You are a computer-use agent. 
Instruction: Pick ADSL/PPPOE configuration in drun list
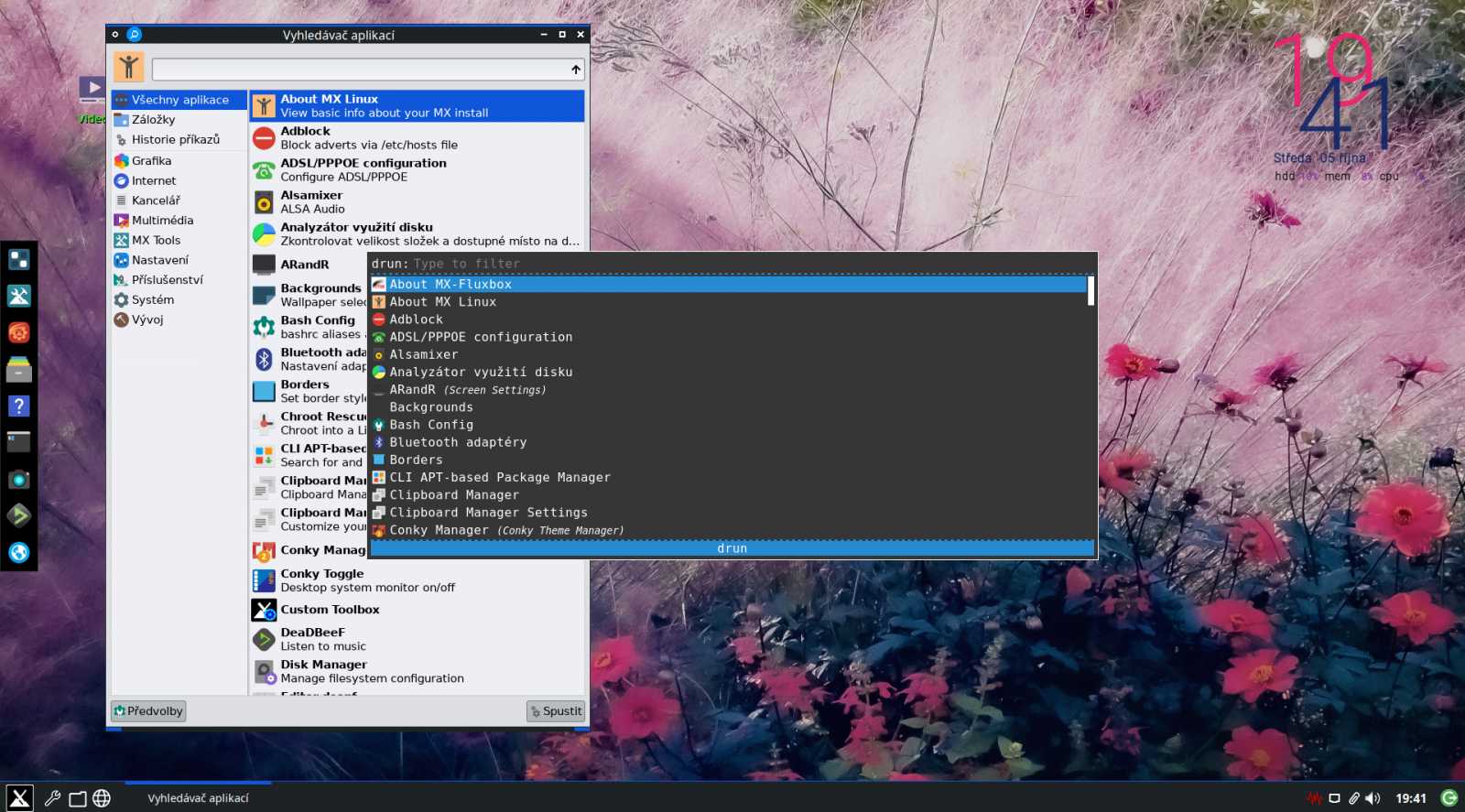(729, 337)
